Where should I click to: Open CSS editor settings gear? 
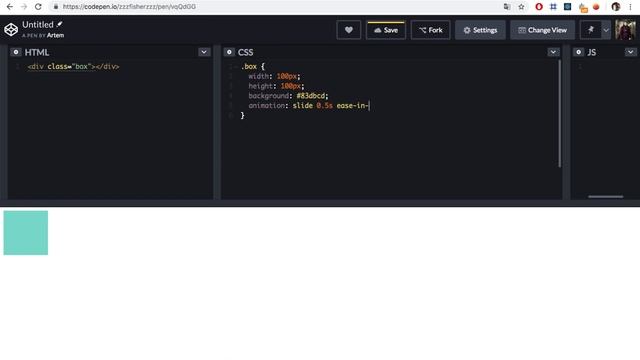pos(229,52)
